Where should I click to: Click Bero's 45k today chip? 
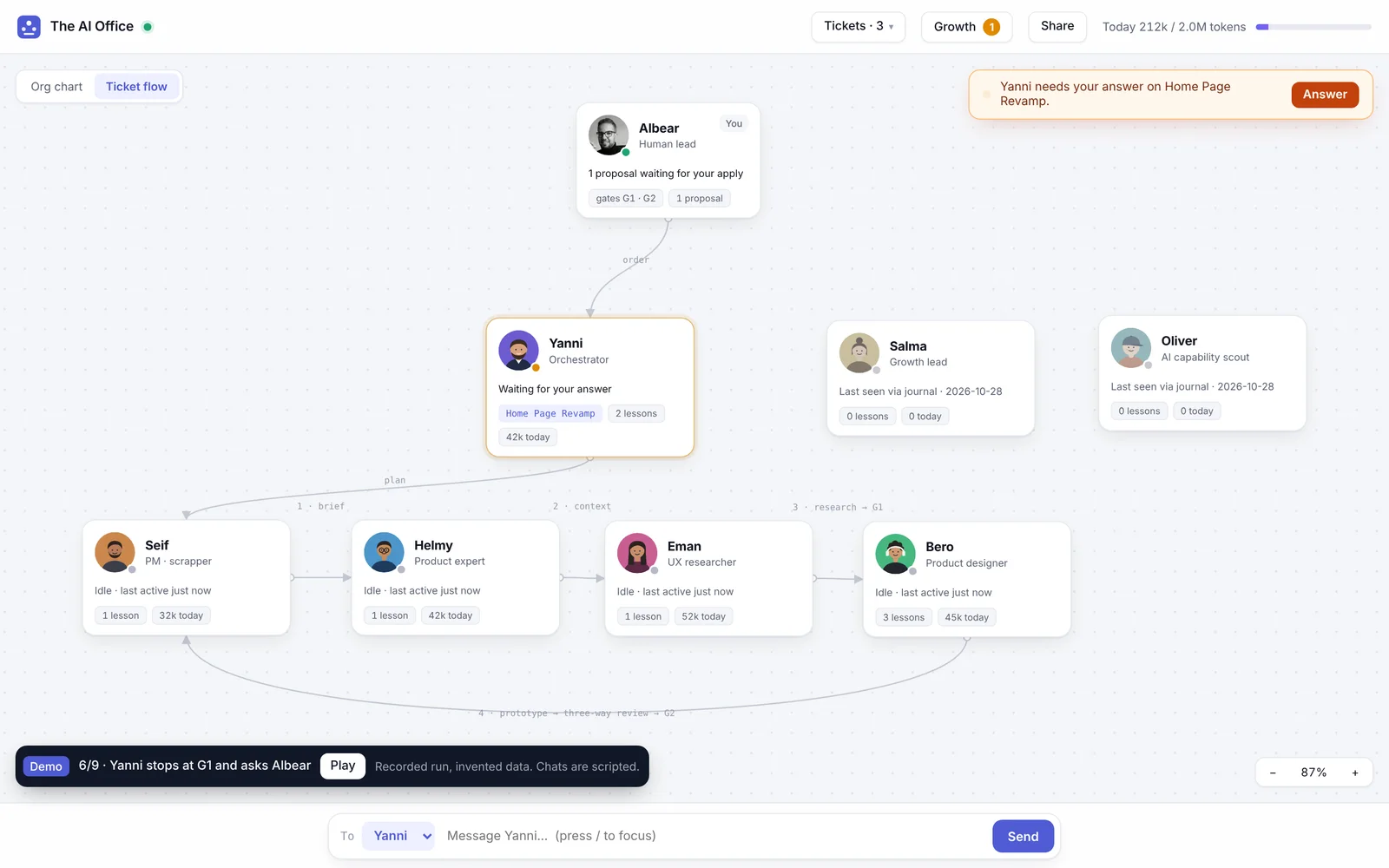coord(967,618)
